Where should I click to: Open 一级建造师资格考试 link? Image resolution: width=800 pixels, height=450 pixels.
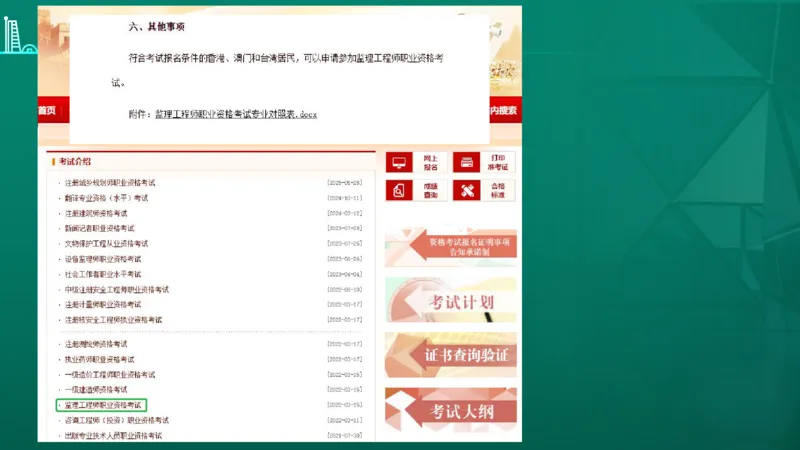coord(96,390)
